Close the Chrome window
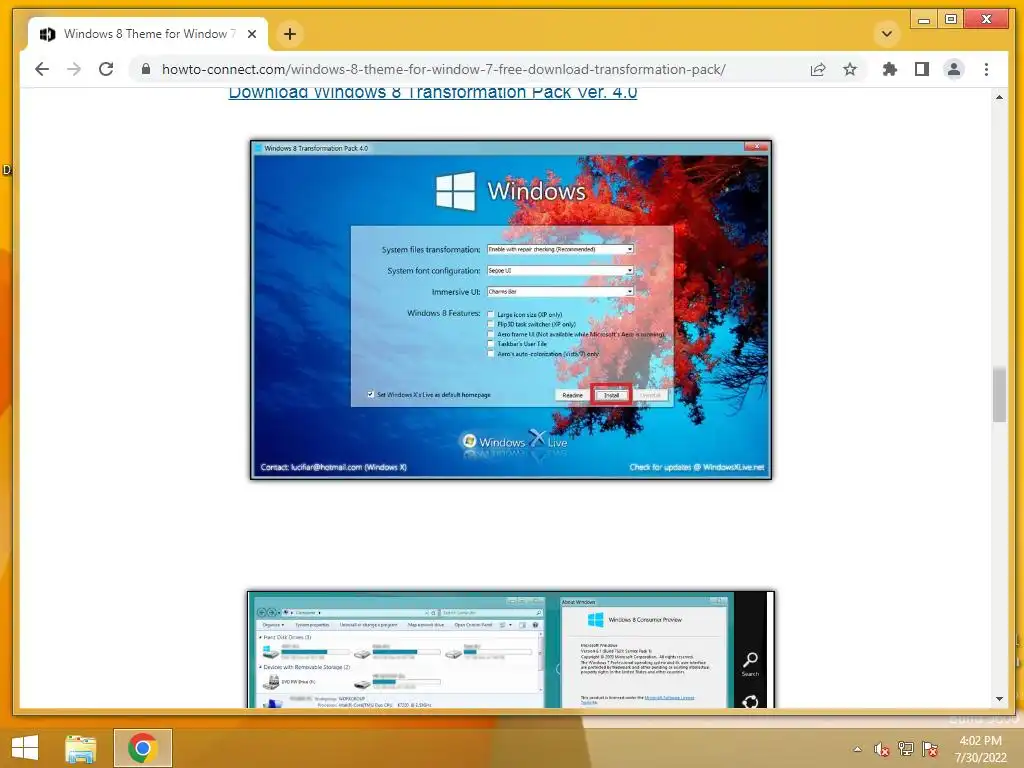Image resolution: width=1024 pixels, height=768 pixels. point(987,20)
